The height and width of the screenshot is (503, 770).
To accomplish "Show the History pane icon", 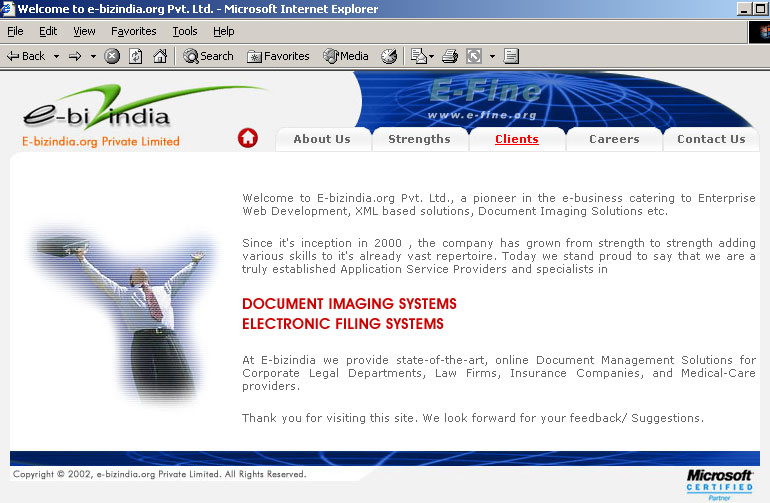I will coord(389,56).
